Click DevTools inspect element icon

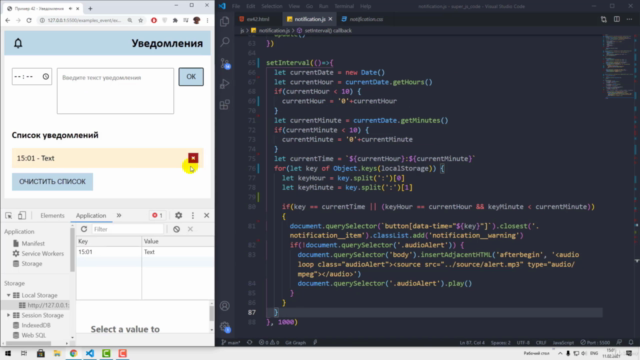(x=9, y=216)
